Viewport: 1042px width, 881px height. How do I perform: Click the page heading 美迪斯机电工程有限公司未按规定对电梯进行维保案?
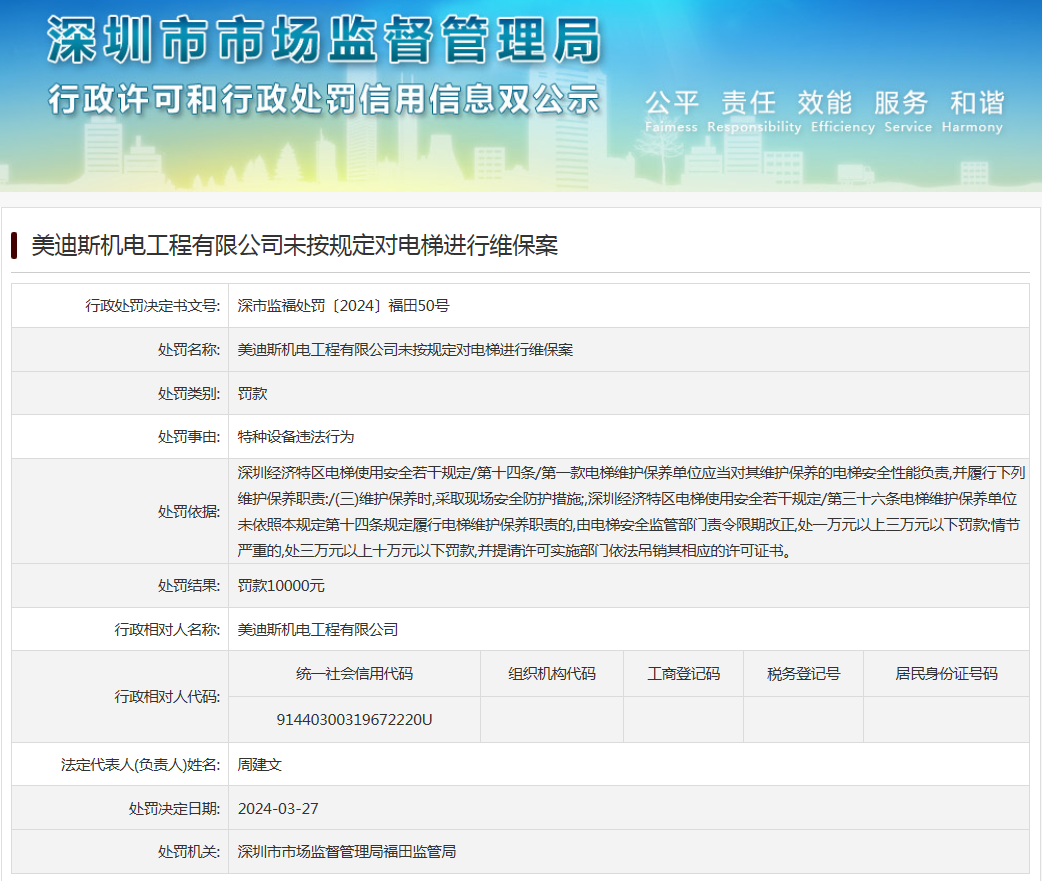tap(294, 245)
